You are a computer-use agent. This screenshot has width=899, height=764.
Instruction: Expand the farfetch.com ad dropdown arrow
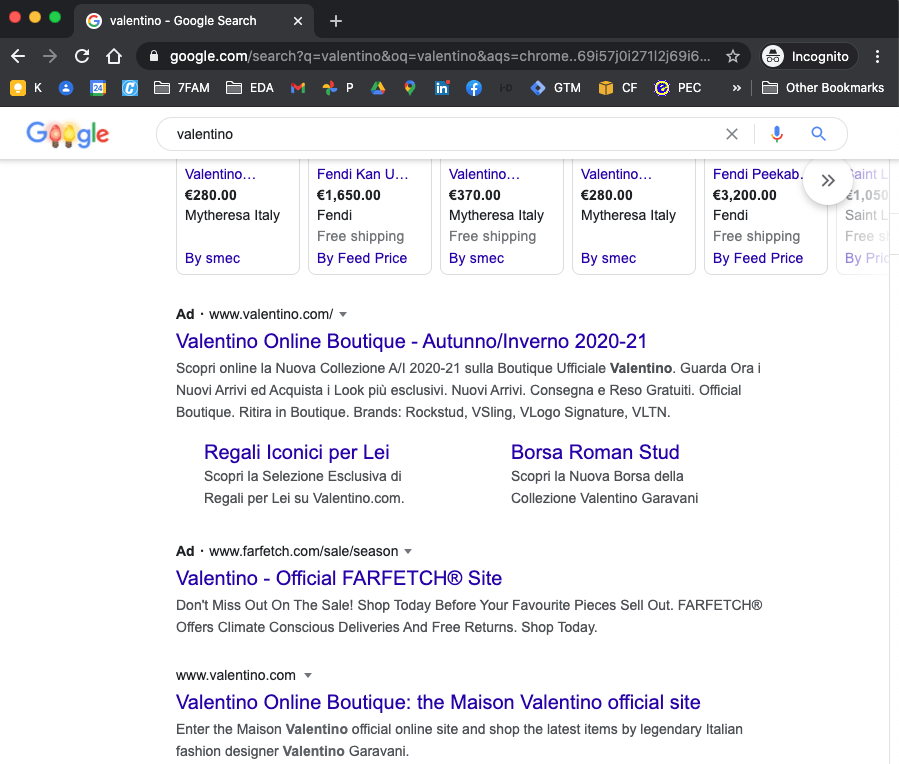coord(408,551)
